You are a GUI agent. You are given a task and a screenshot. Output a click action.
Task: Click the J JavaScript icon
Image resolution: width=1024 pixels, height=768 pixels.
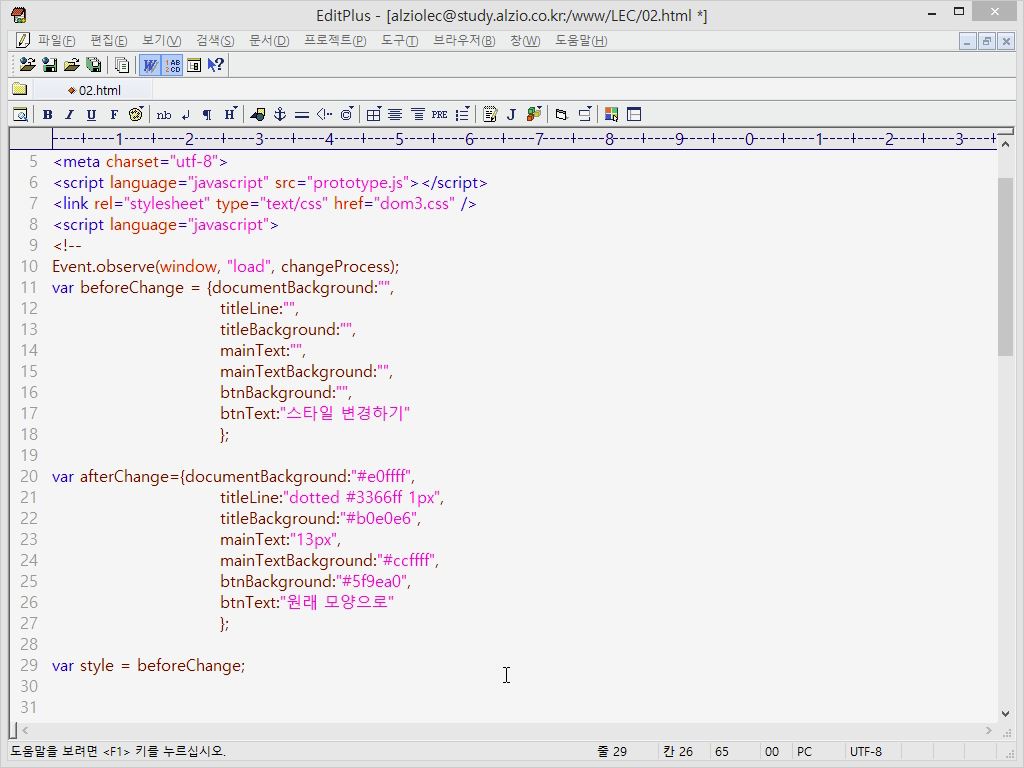tap(511, 115)
